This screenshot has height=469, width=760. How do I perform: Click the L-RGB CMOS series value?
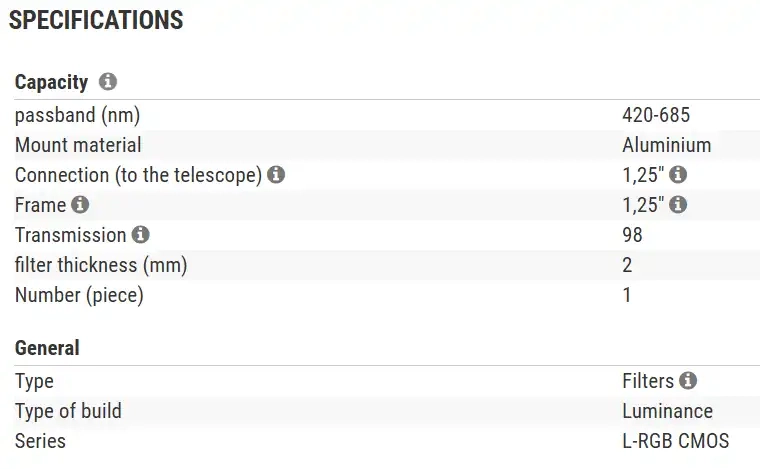pos(676,441)
